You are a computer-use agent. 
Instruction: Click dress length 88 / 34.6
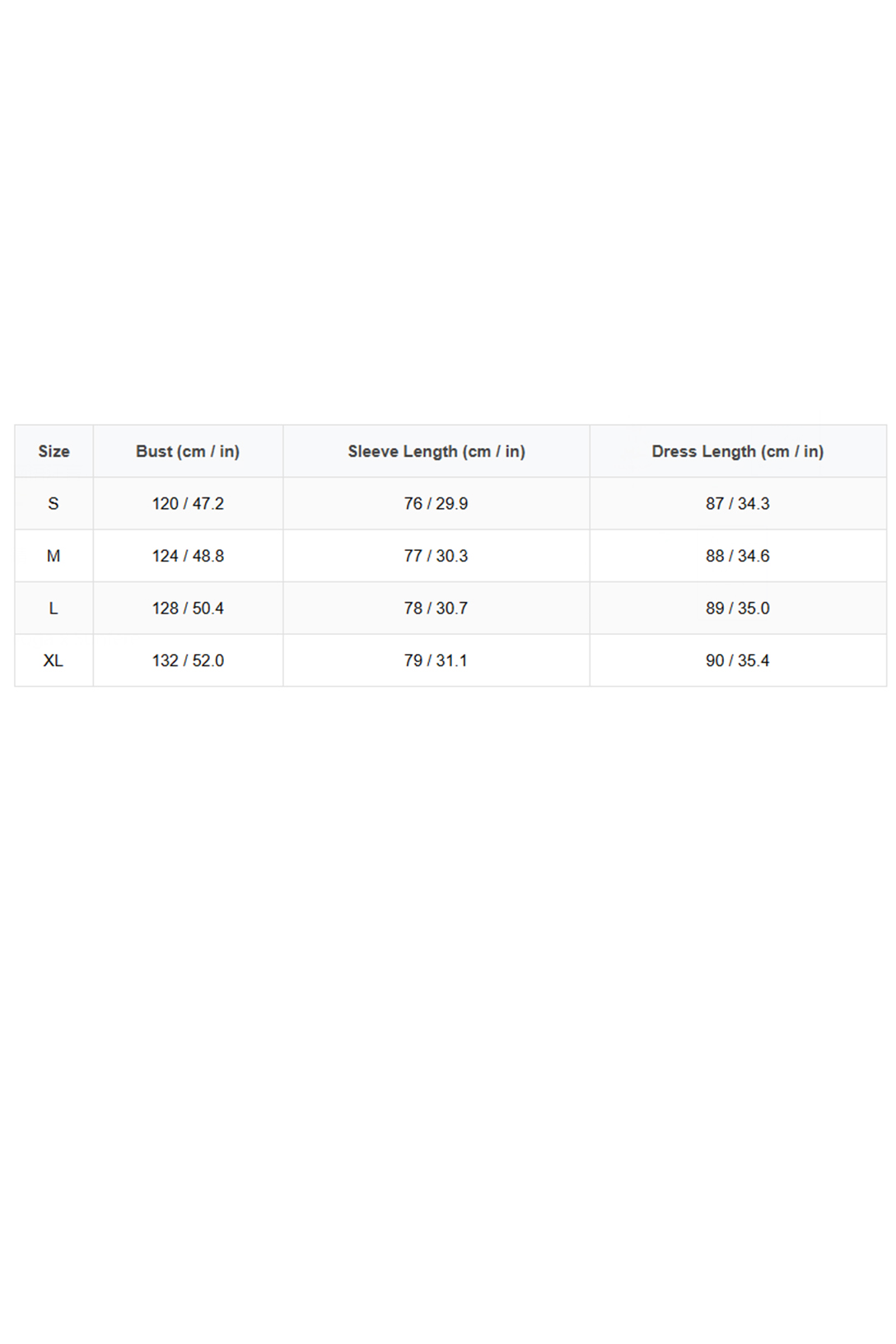click(x=737, y=556)
